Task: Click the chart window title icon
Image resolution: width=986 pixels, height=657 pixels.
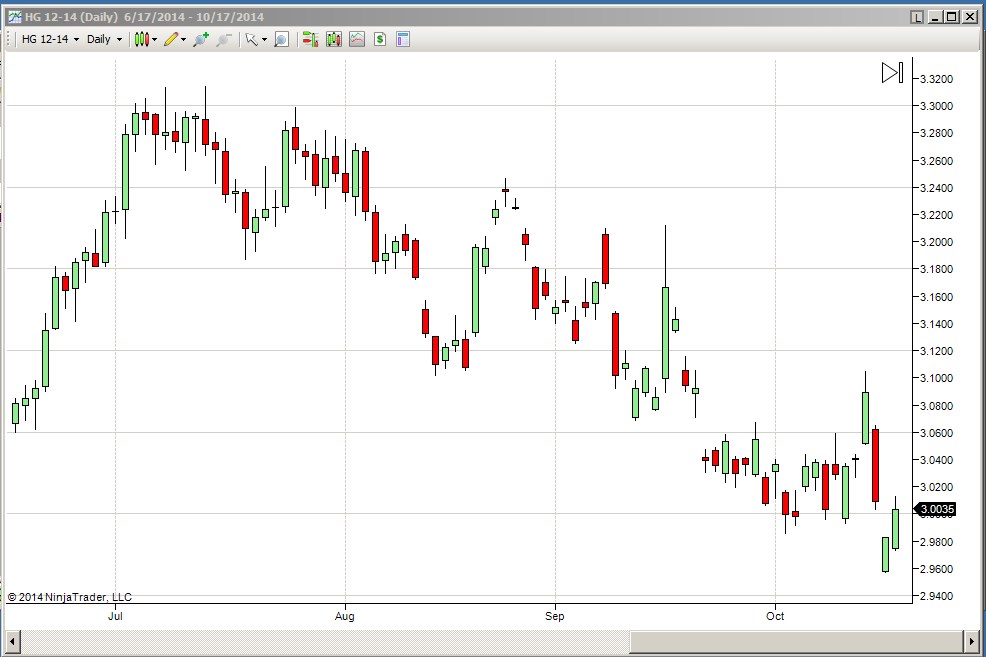Action: coord(14,17)
